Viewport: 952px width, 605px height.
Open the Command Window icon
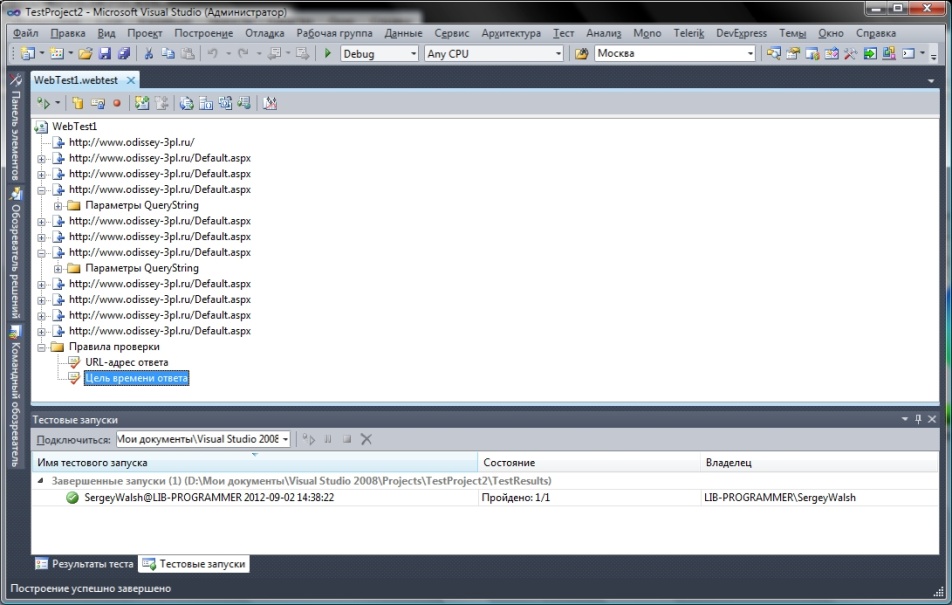point(908,53)
